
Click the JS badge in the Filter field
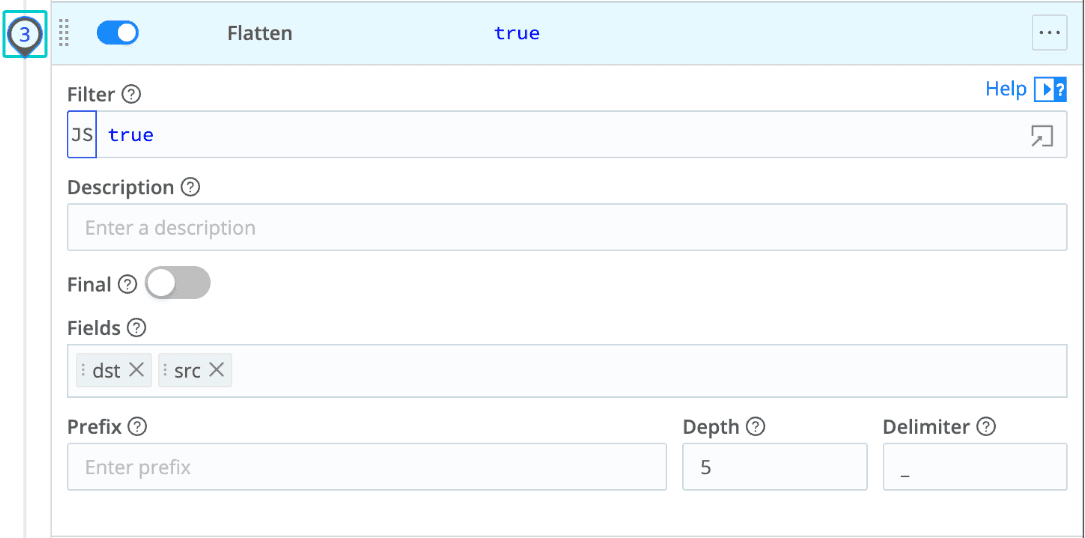click(82, 134)
